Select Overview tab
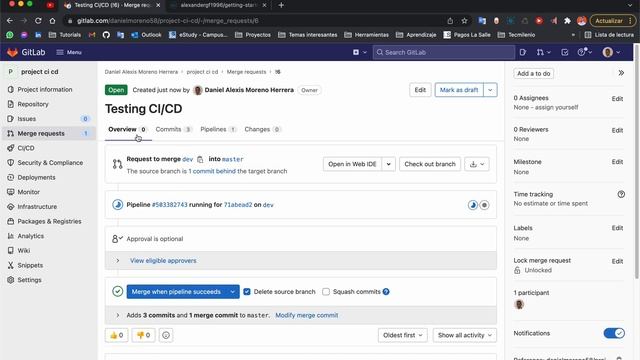 coord(127,129)
